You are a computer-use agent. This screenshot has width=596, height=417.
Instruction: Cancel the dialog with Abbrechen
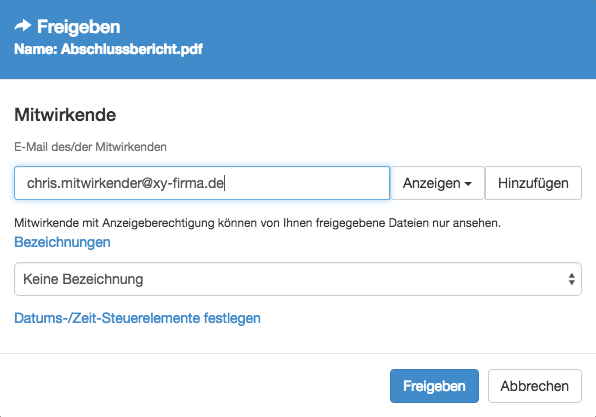534,386
